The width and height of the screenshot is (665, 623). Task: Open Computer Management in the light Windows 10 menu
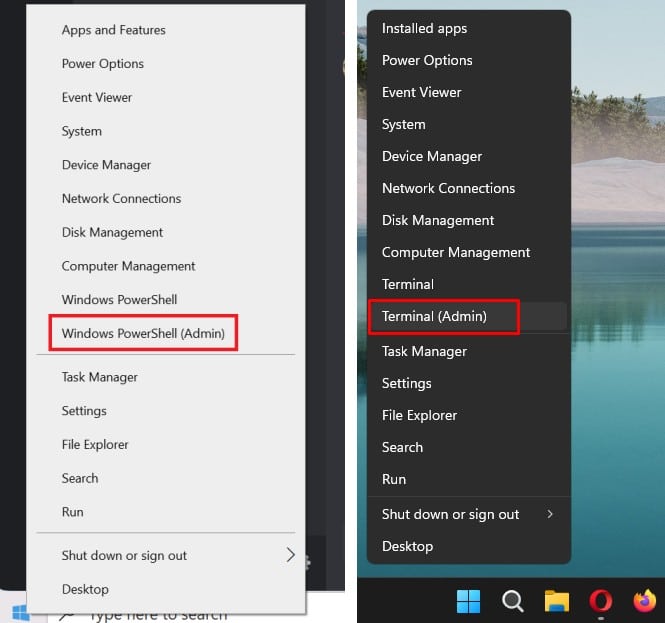[166, 266]
